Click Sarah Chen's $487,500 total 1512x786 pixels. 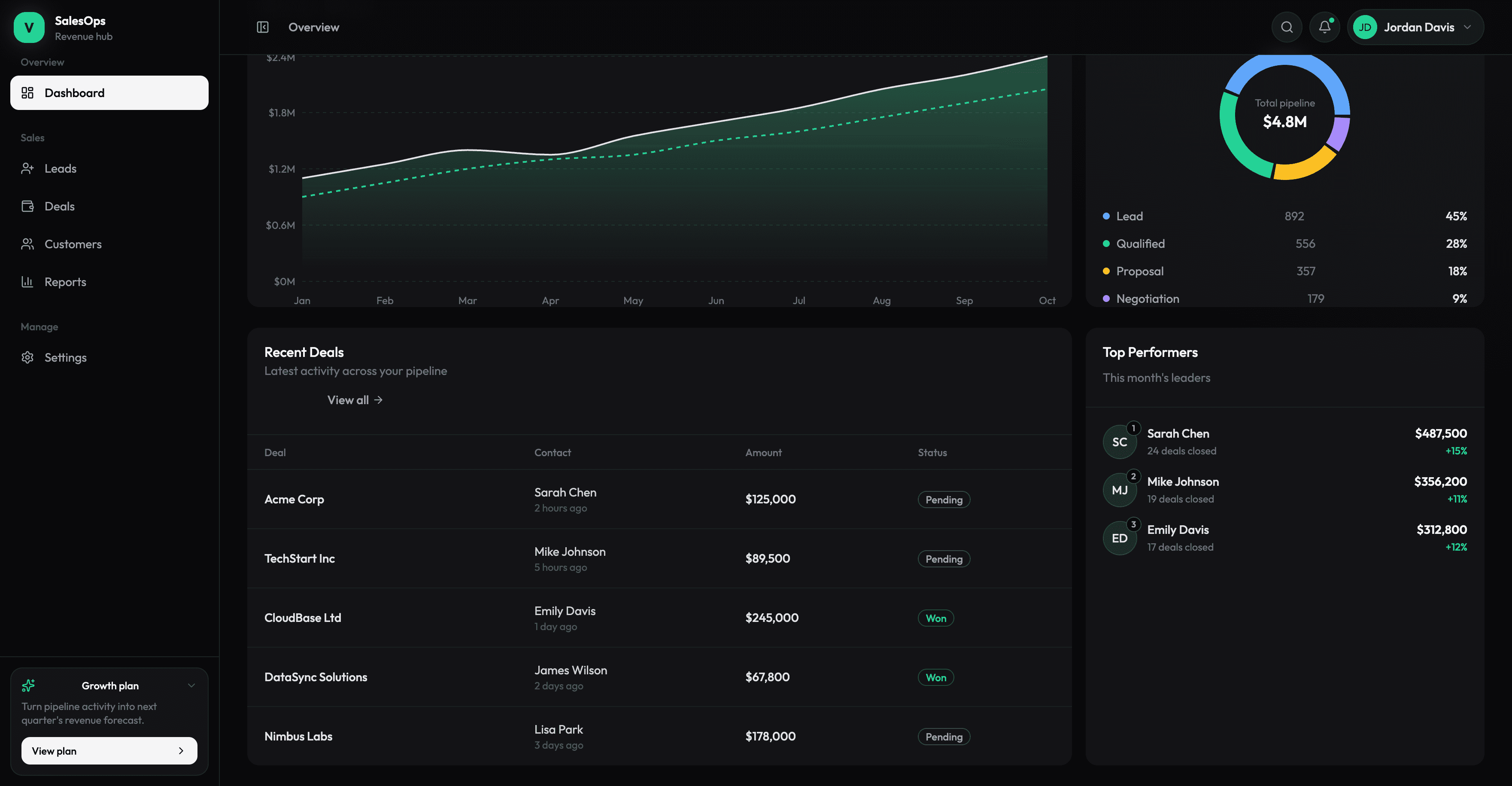click(1440, 433)
